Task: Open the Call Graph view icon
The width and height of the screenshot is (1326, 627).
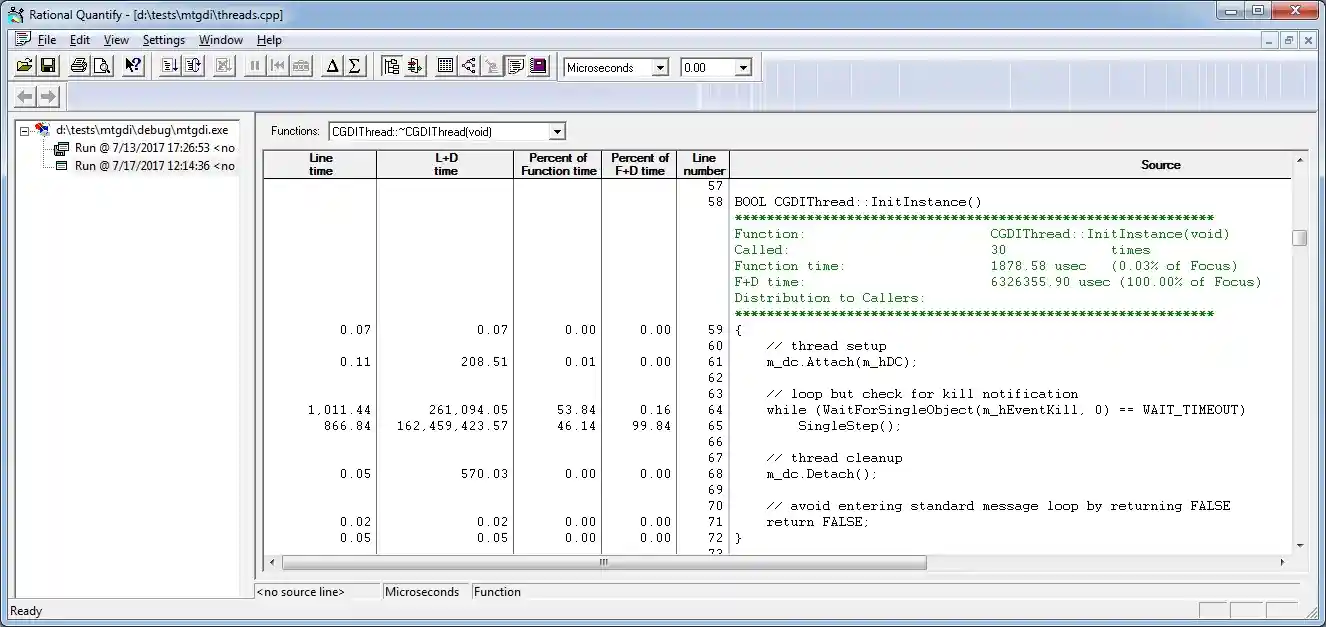Action: pos(468,67)
